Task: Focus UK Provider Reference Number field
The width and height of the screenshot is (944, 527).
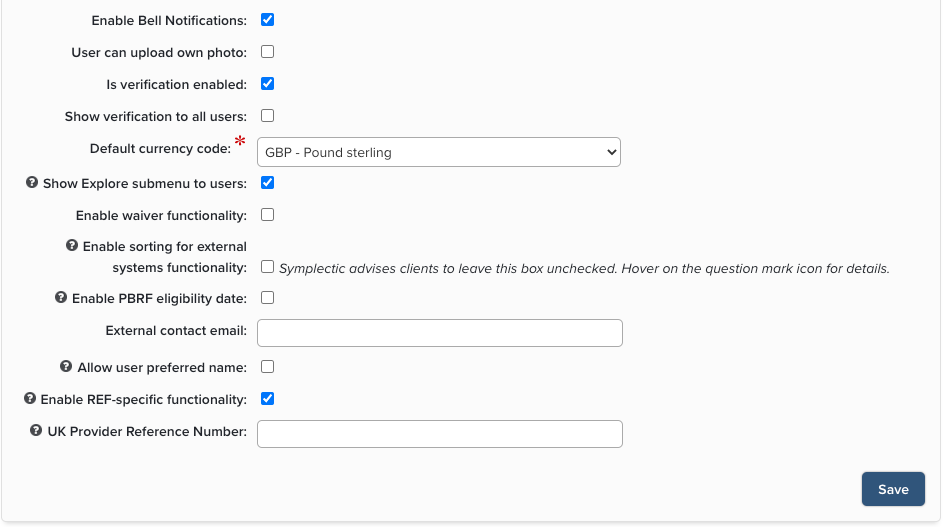Action: coord(439,434)
